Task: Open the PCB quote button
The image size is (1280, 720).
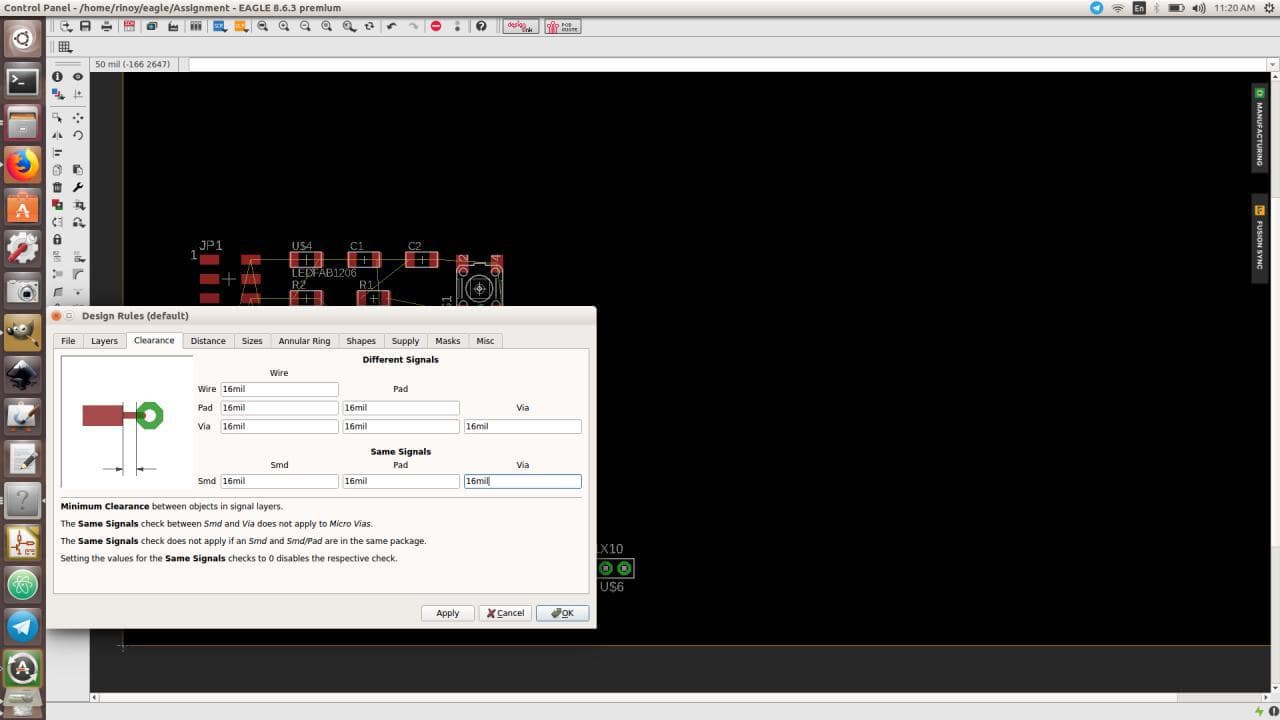Action: coord(563,26)
